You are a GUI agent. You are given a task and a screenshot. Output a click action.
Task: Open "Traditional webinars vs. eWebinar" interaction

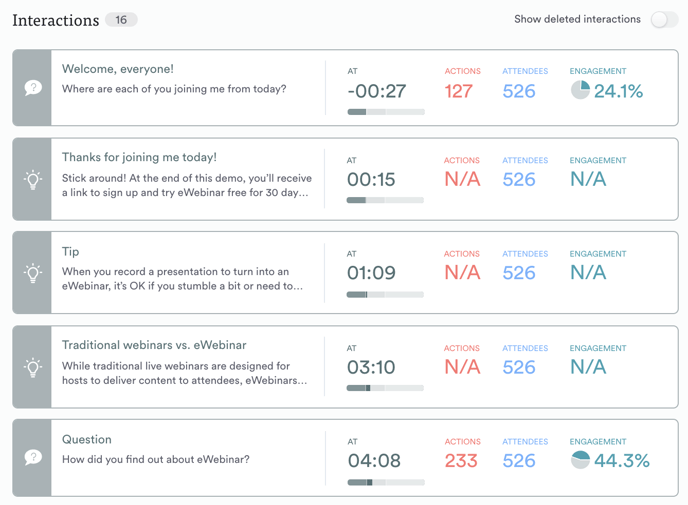(x=154, y=345)
